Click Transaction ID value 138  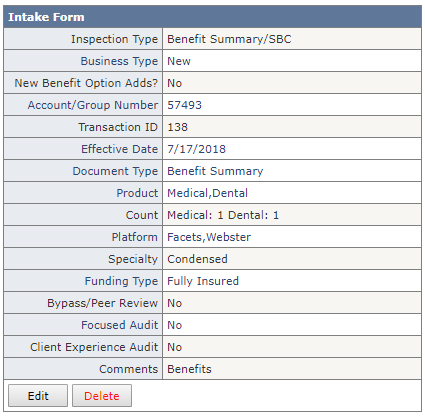(177, 127)
